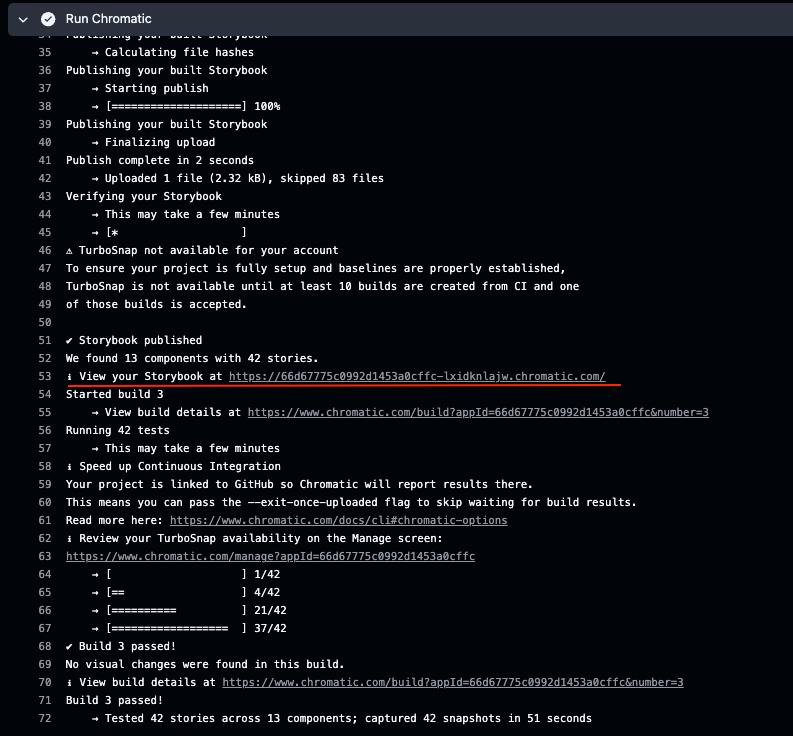
Task: Open the Storybook URL on line 53
Action: tap(417, 376)
